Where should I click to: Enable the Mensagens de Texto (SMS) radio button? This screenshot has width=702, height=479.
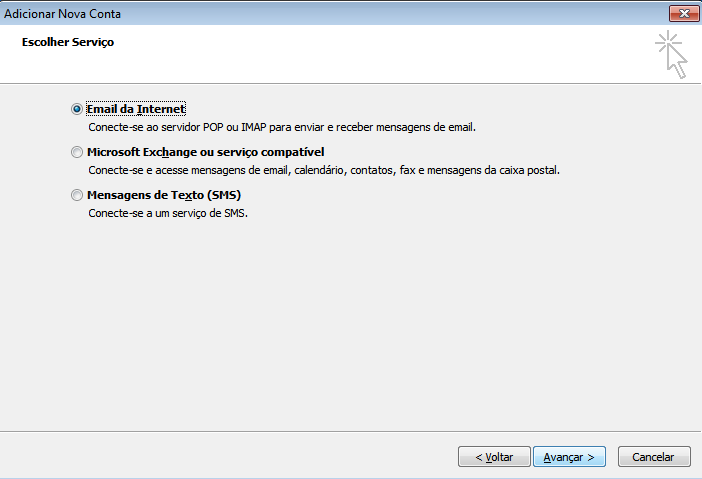coord(77,195)
